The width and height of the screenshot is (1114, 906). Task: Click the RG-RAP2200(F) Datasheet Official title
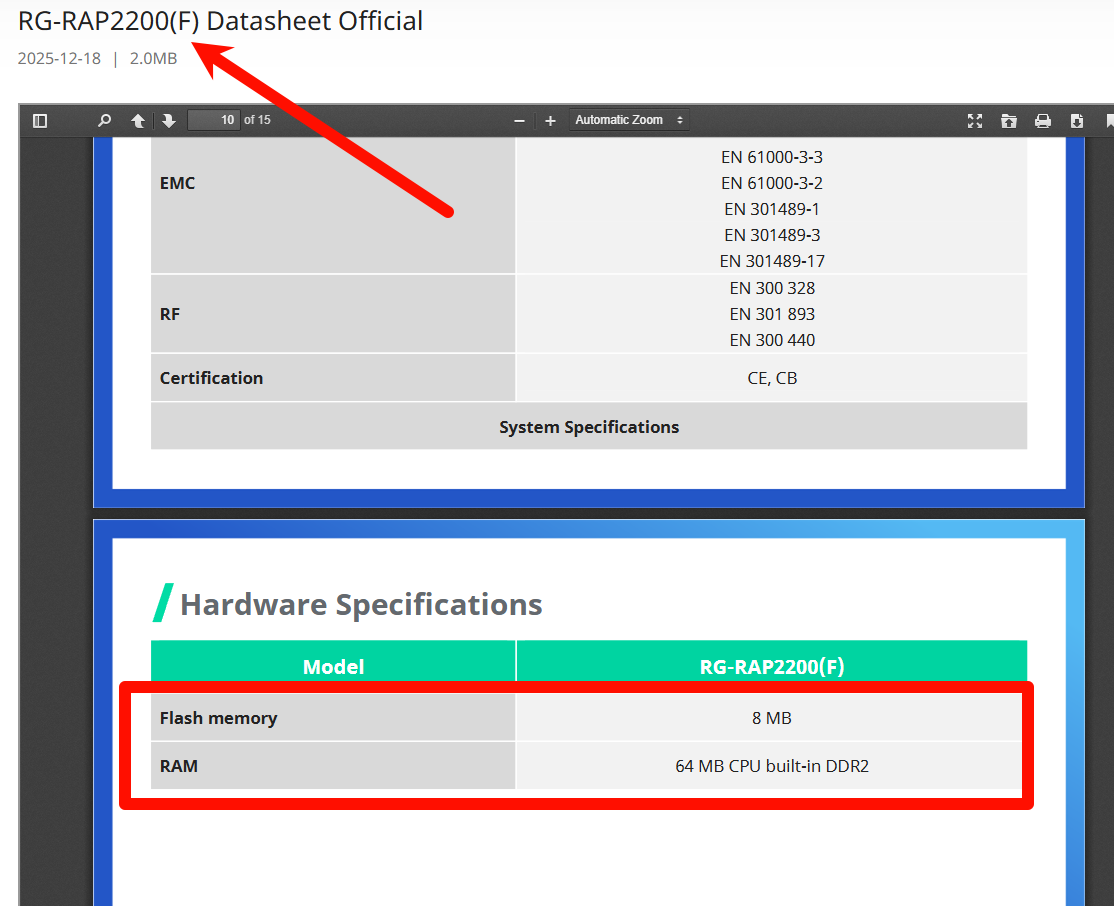coord(220,21)
